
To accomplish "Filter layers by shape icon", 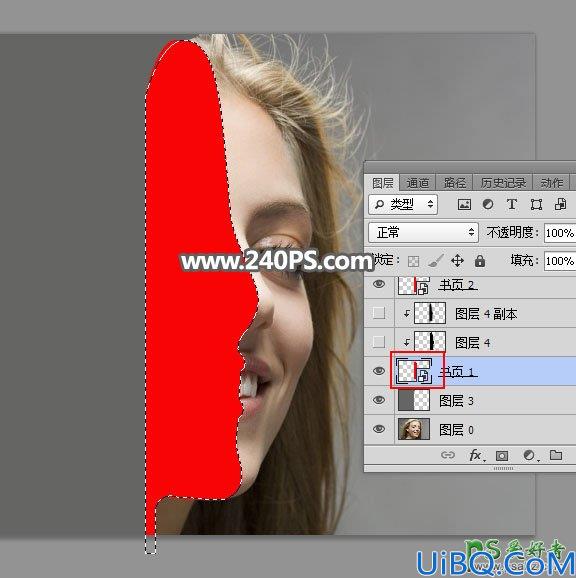I will (x=536, y=204).
